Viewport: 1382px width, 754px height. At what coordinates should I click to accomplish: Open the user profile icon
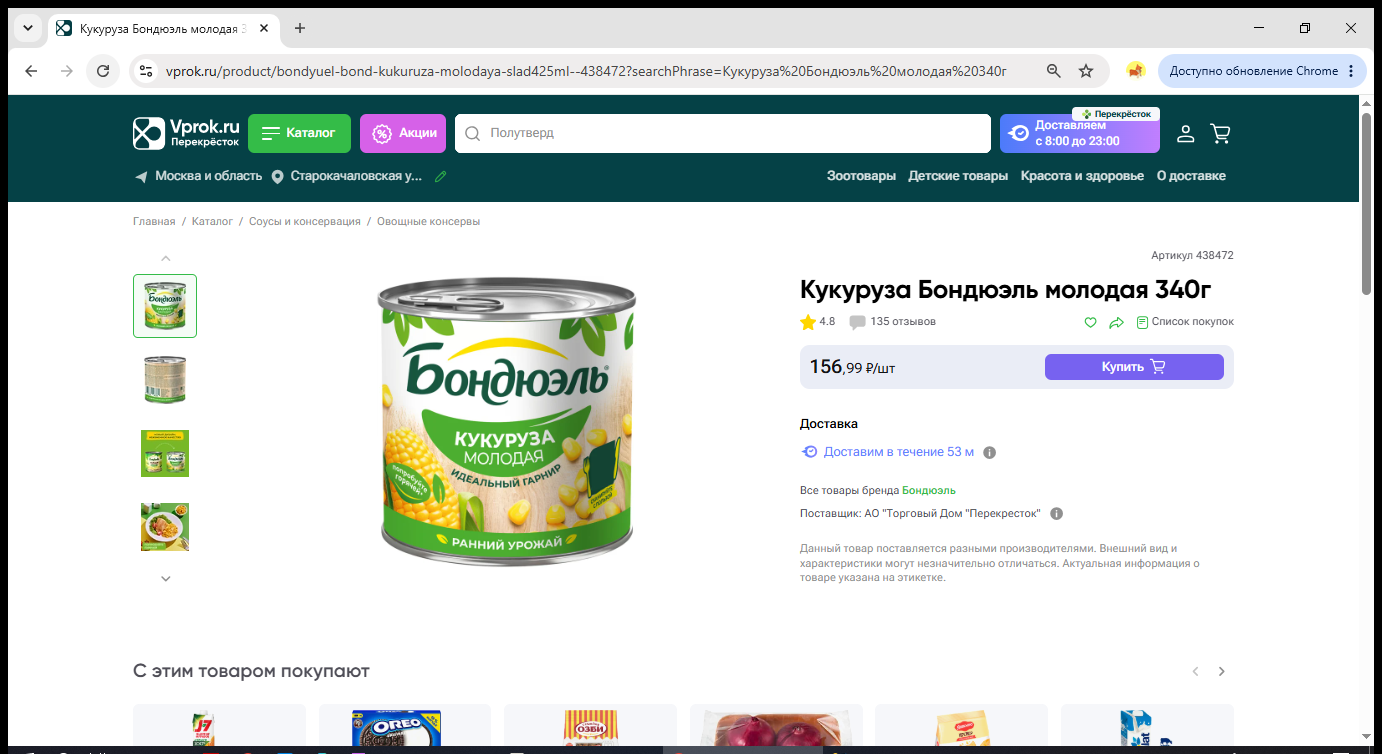tap(1186, 133)
